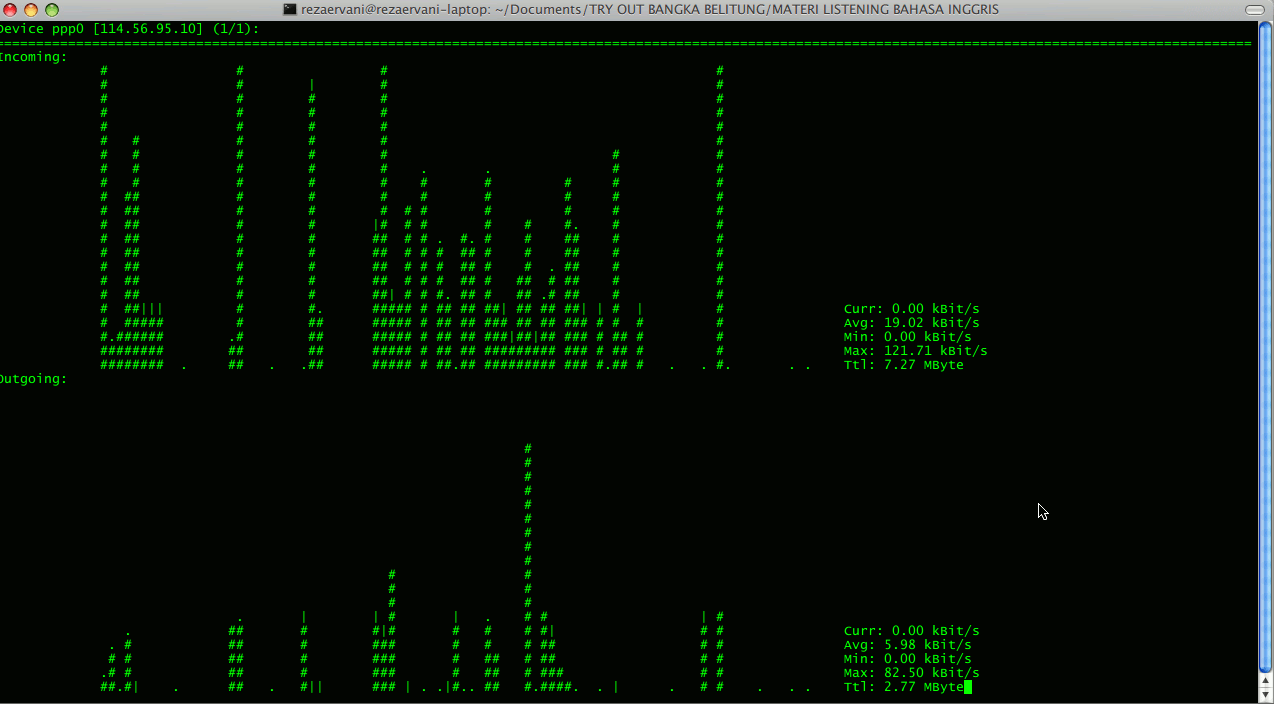The image size is (1274, 704).
Task: Click the Incoming "Min: 0.00 kBit/s" value
Action: coord(908,337)
